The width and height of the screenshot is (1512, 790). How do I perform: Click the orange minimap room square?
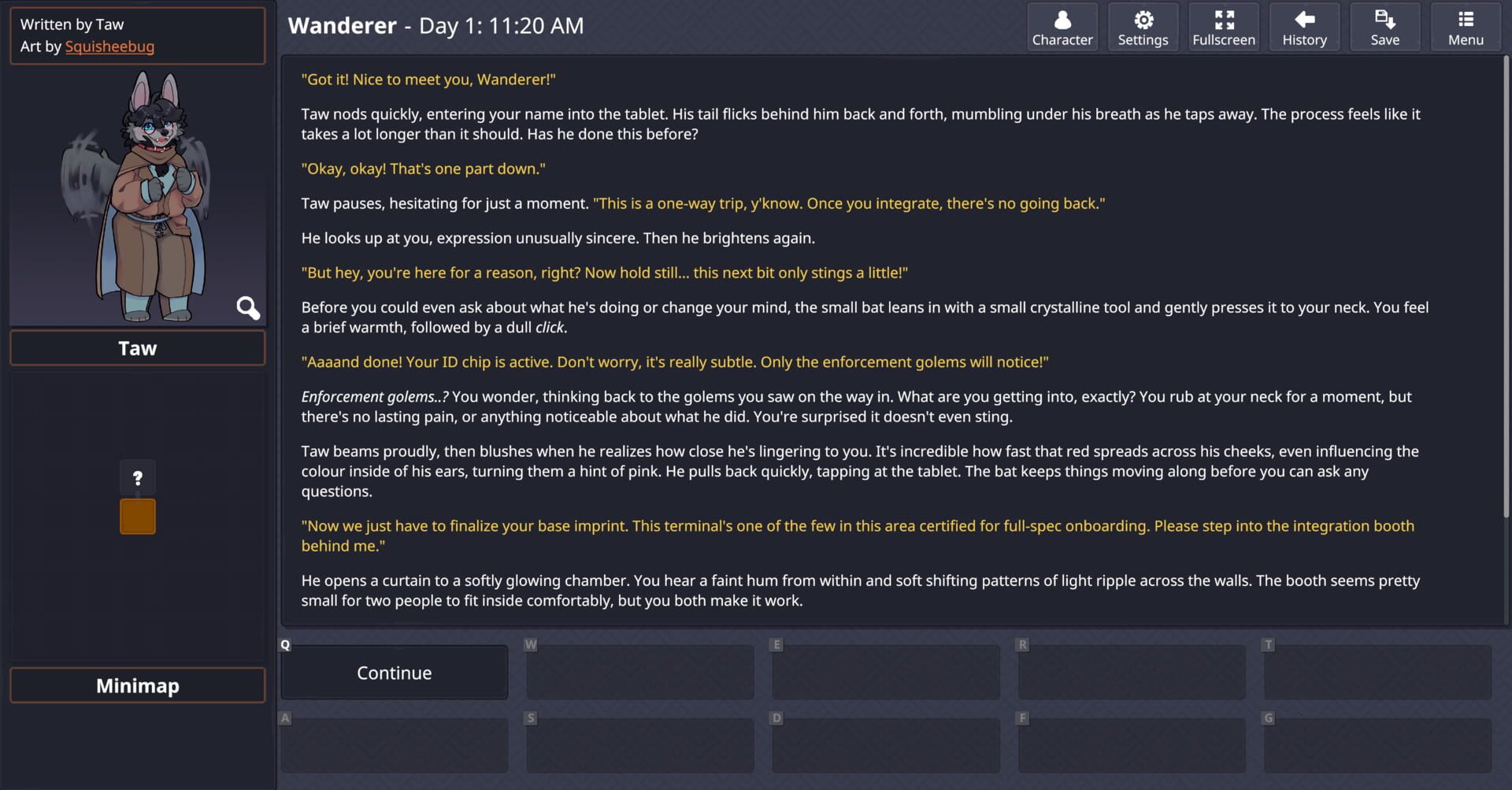(x=138, y=517)
